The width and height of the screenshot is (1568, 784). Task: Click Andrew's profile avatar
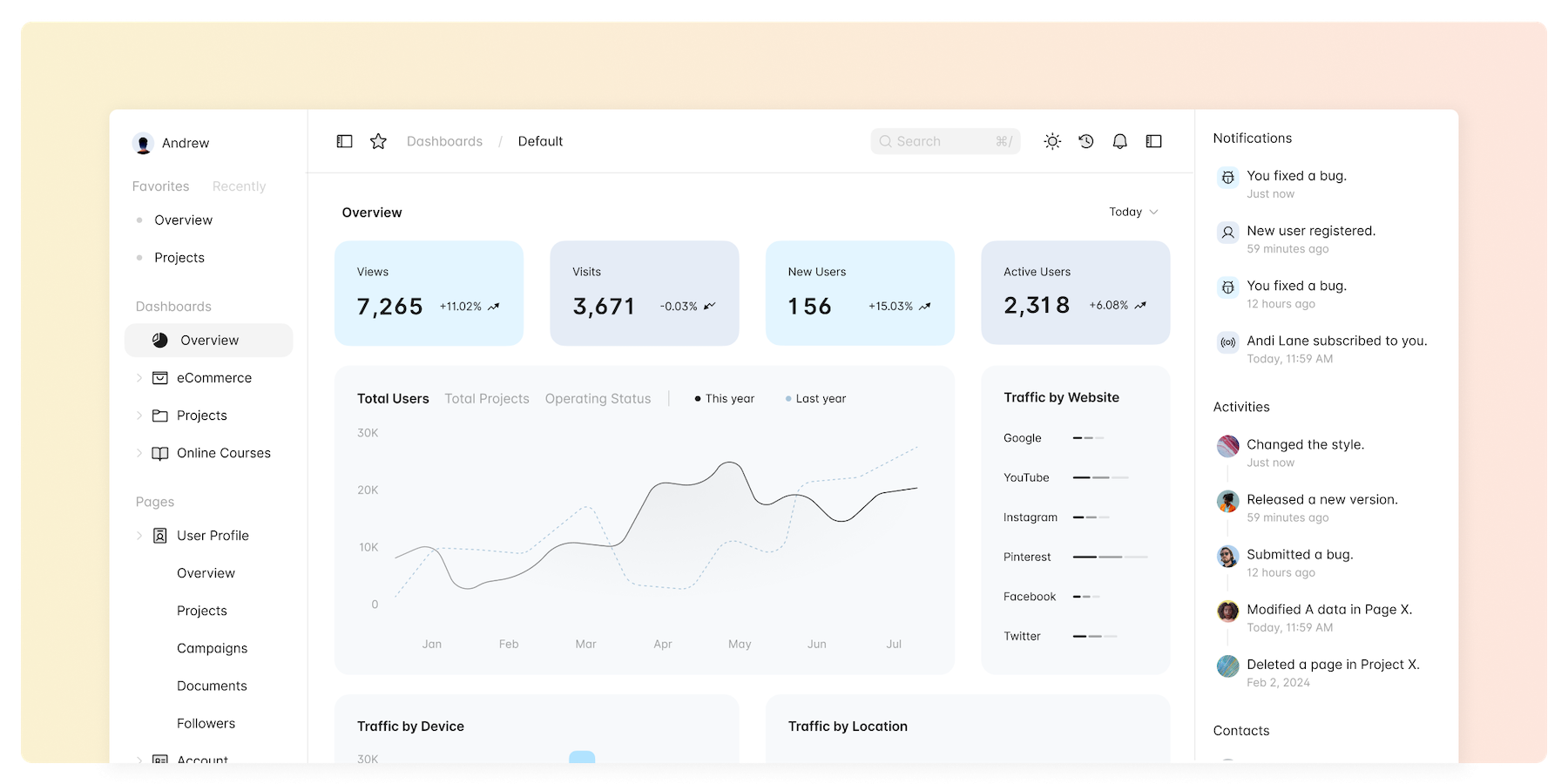click(143, 144)
